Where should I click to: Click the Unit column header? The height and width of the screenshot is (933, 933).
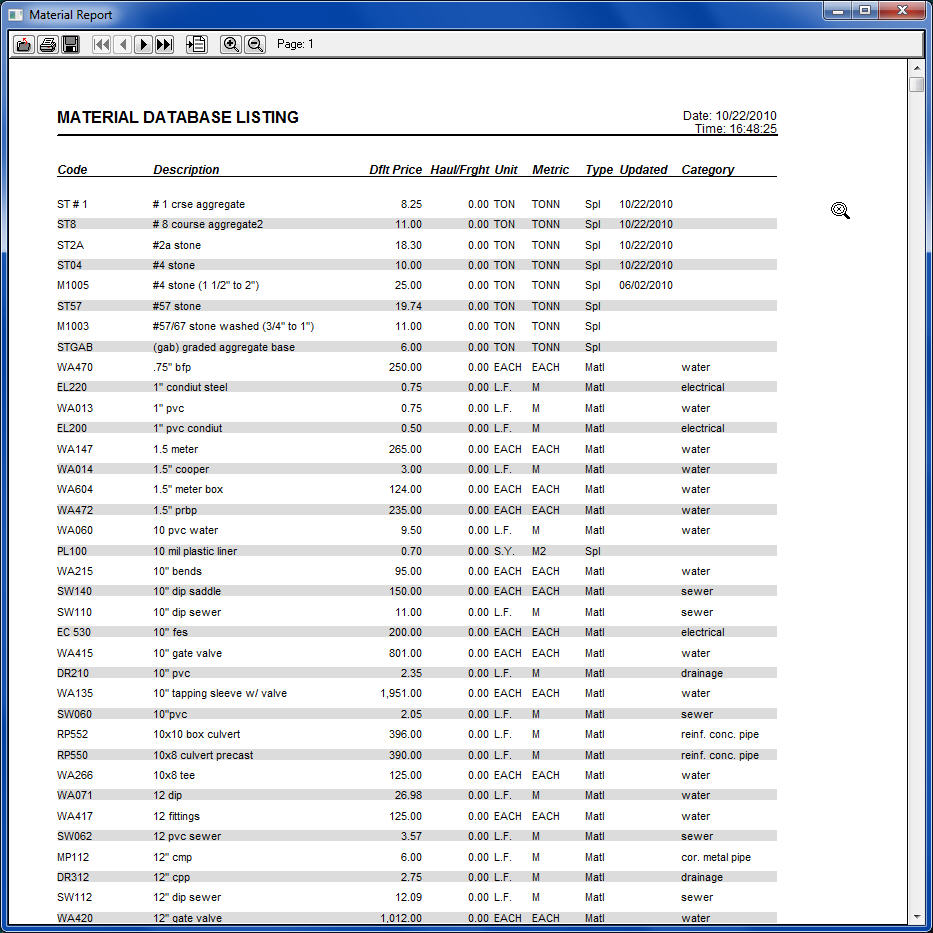click(x=506, y=170)
